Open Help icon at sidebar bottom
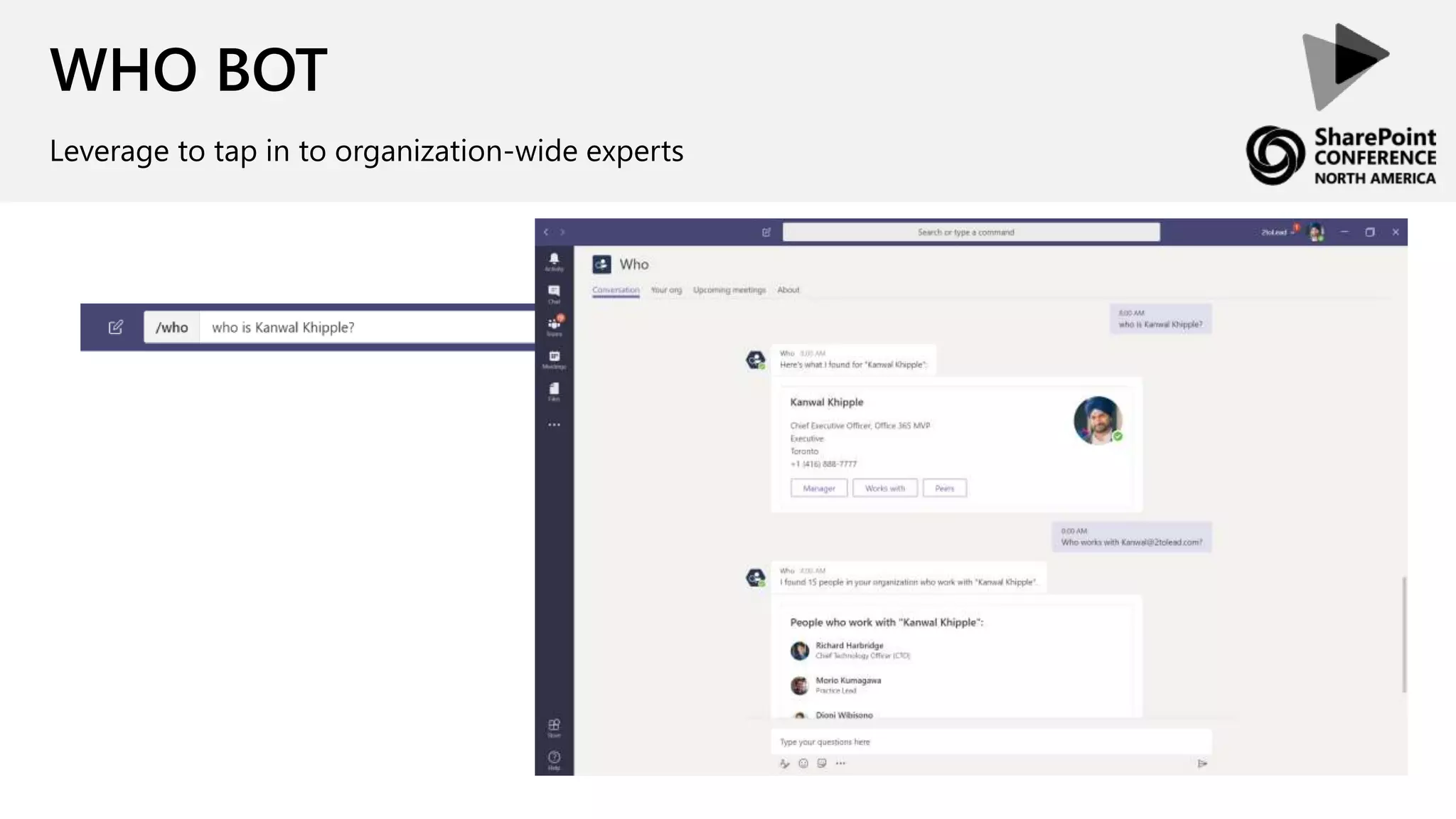The height and width of the screenshot is (819, 1456). pos(554,760)
